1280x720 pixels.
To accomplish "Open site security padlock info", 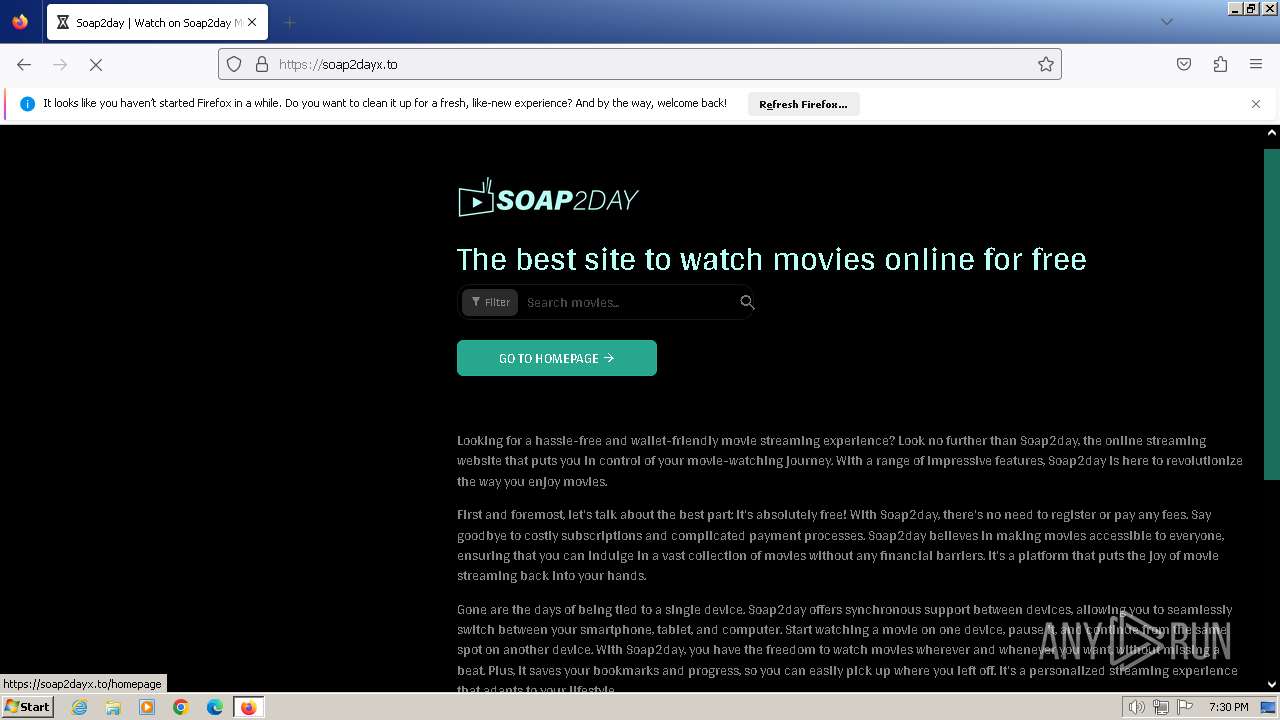I will (x=262, y=64).
